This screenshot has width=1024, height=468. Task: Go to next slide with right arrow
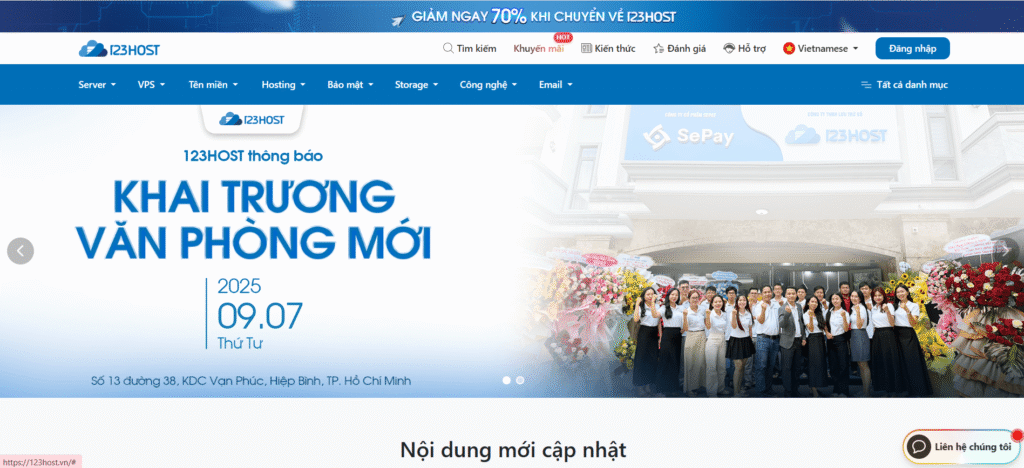1008,251
